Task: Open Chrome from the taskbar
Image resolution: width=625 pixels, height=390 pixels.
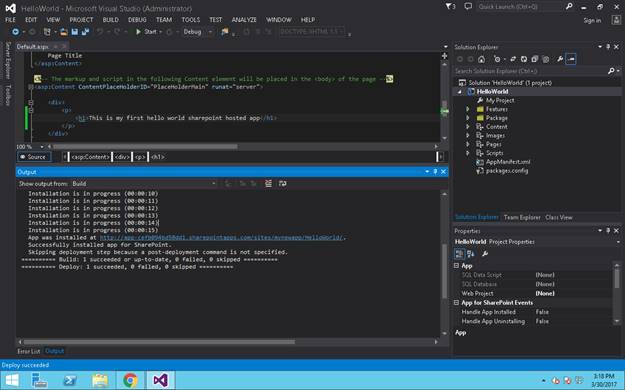Action: click(130, 380)
